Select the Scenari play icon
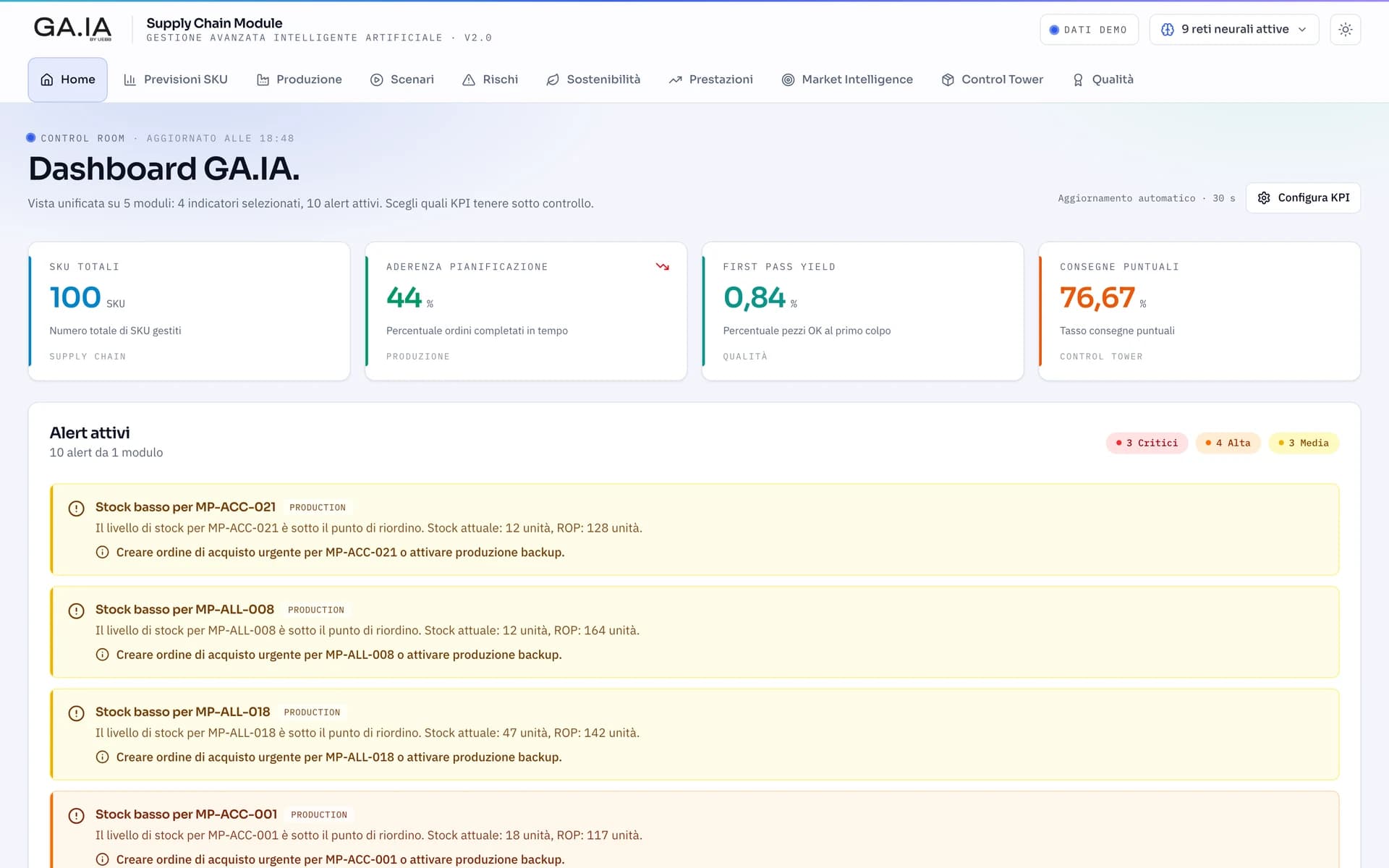The image size is (1389, 868). pyautogui.click(x=376, y=80)
